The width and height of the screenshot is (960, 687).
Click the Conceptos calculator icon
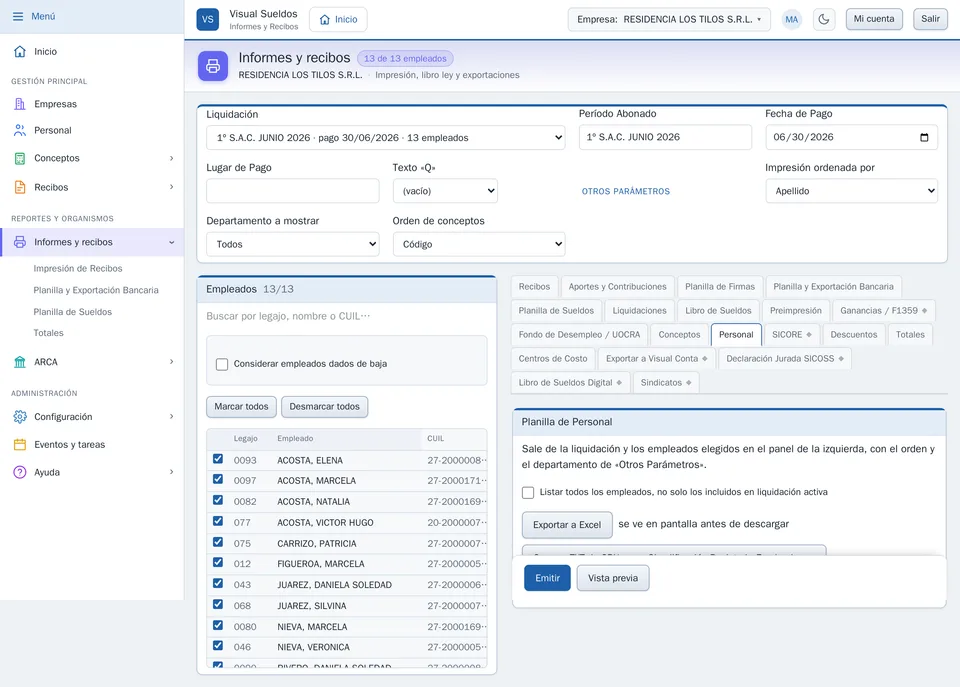coord(20,158)
